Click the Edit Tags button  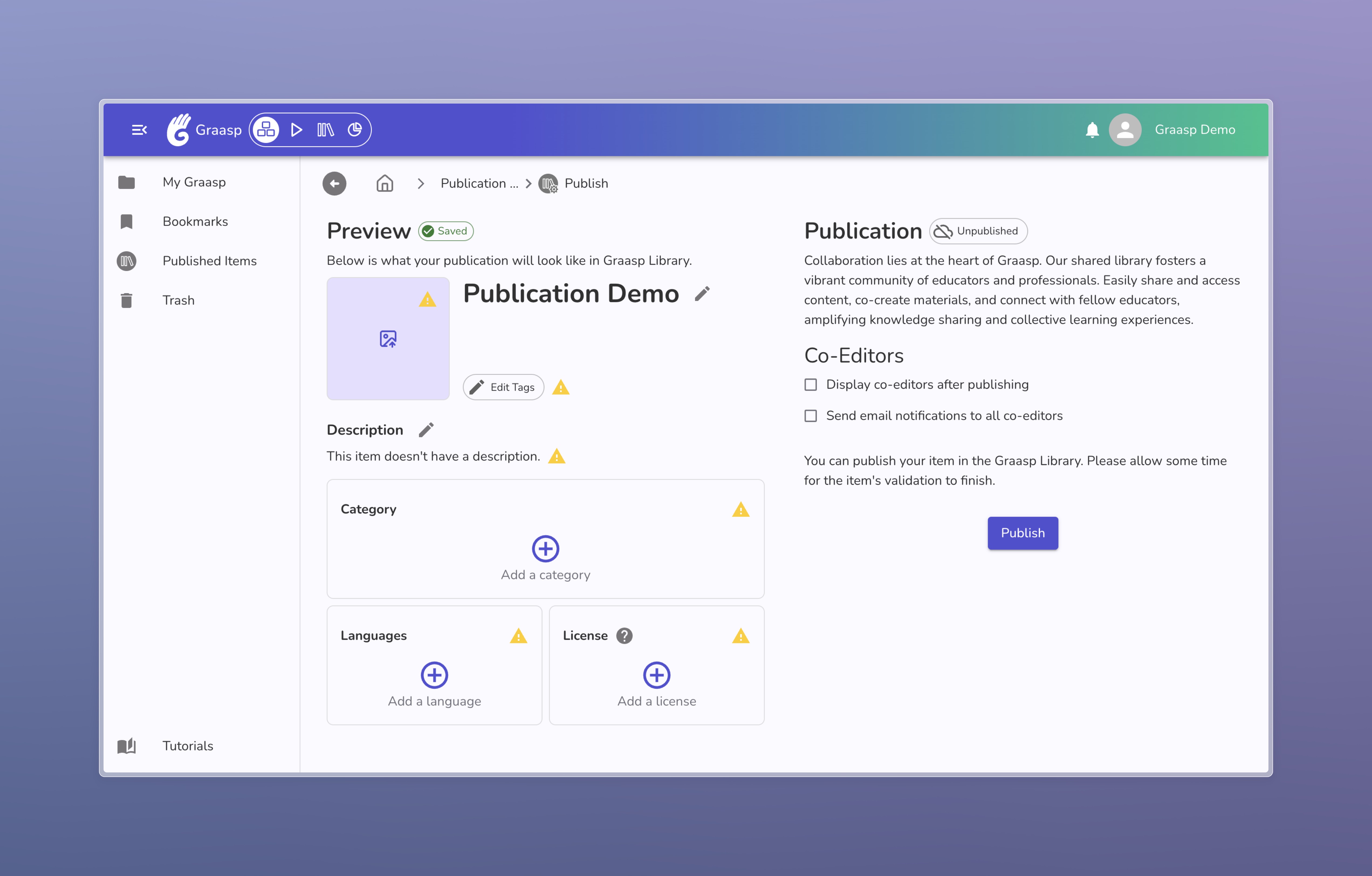click(x=503, y=388)
